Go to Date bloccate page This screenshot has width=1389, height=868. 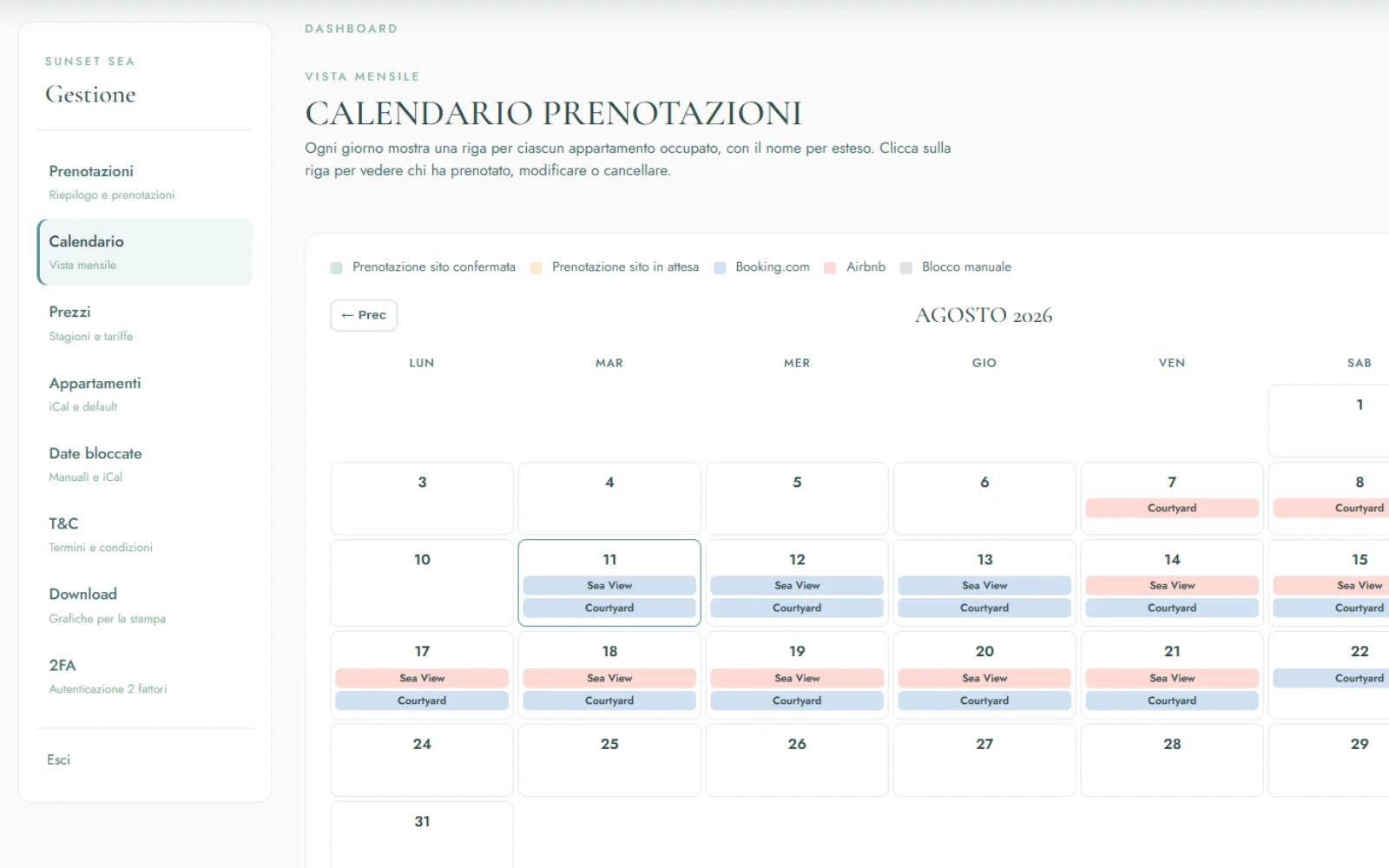[145, 464]
